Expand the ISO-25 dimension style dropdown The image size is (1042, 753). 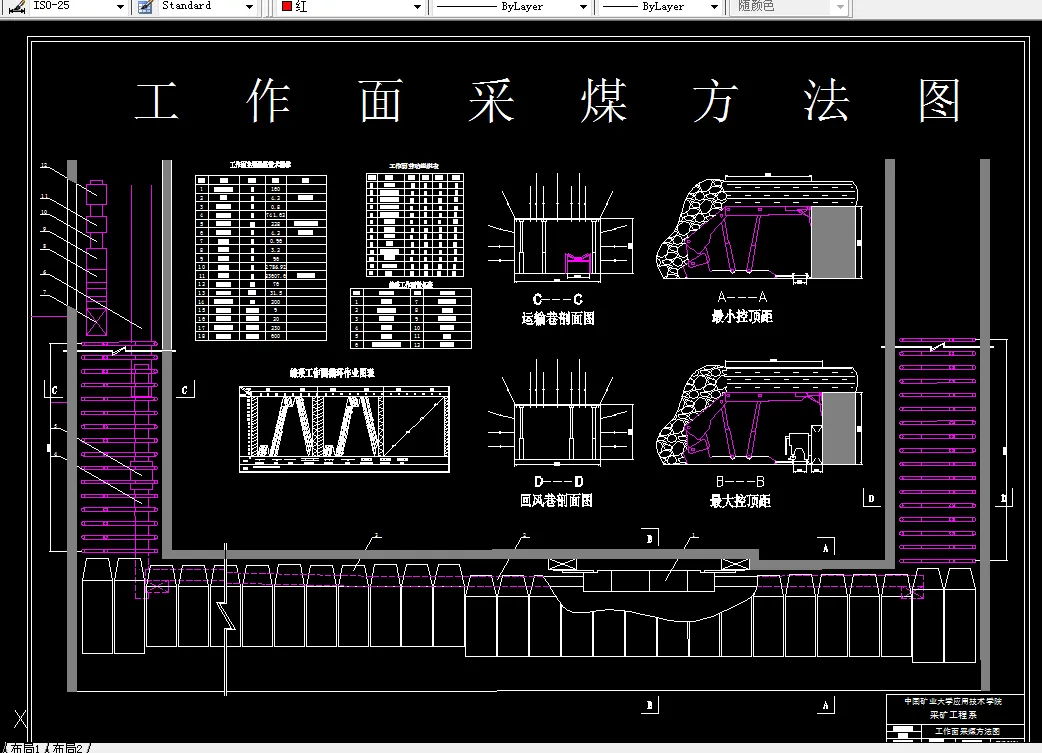tap(119, 7)
